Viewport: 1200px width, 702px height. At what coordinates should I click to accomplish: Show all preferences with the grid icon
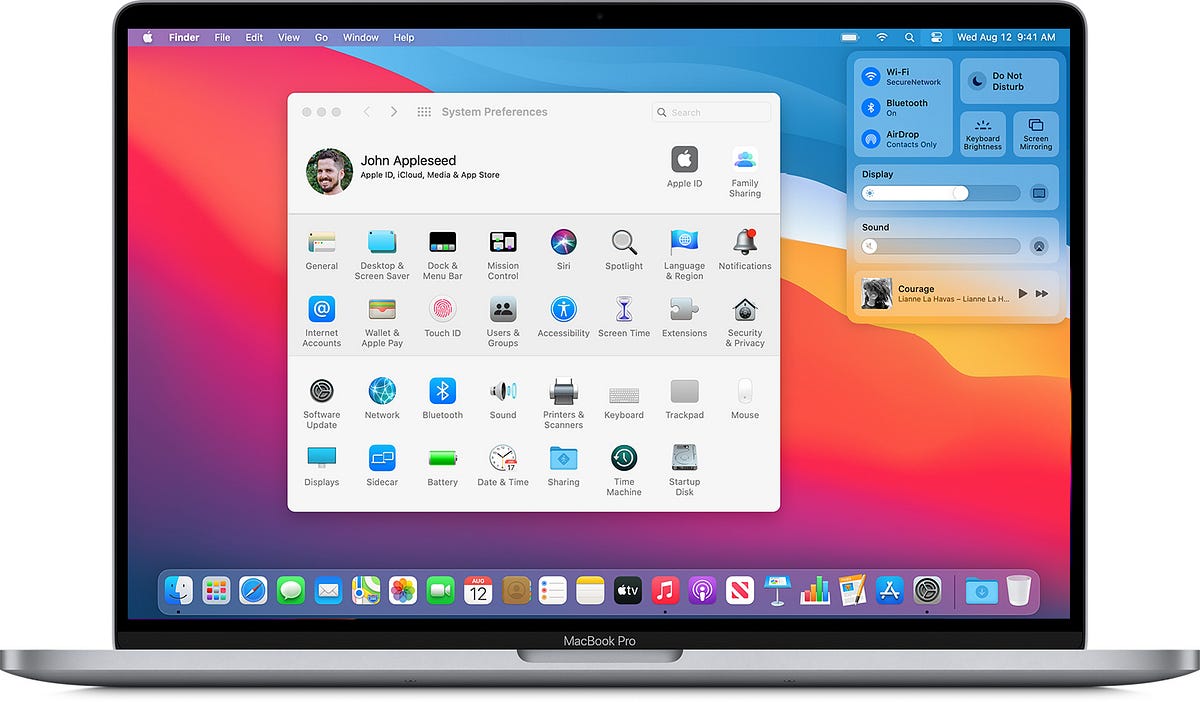pyautogui.click(x=424, y=112)
